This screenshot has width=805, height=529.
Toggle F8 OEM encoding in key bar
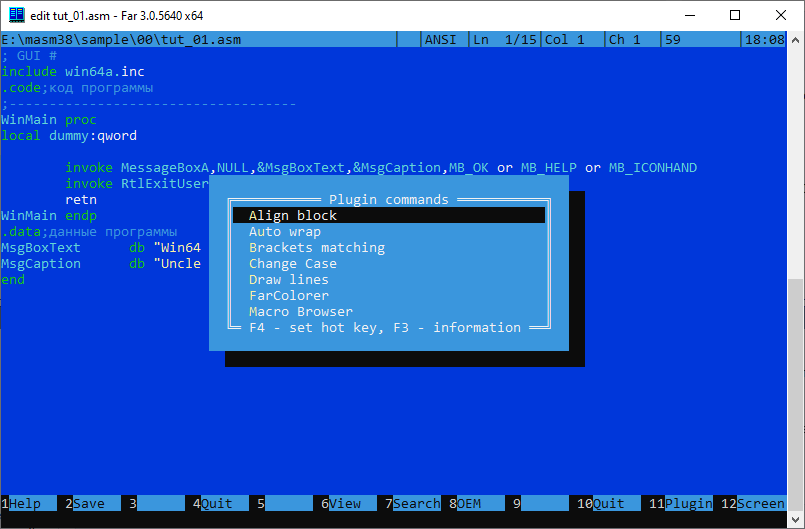coord(468,504)
